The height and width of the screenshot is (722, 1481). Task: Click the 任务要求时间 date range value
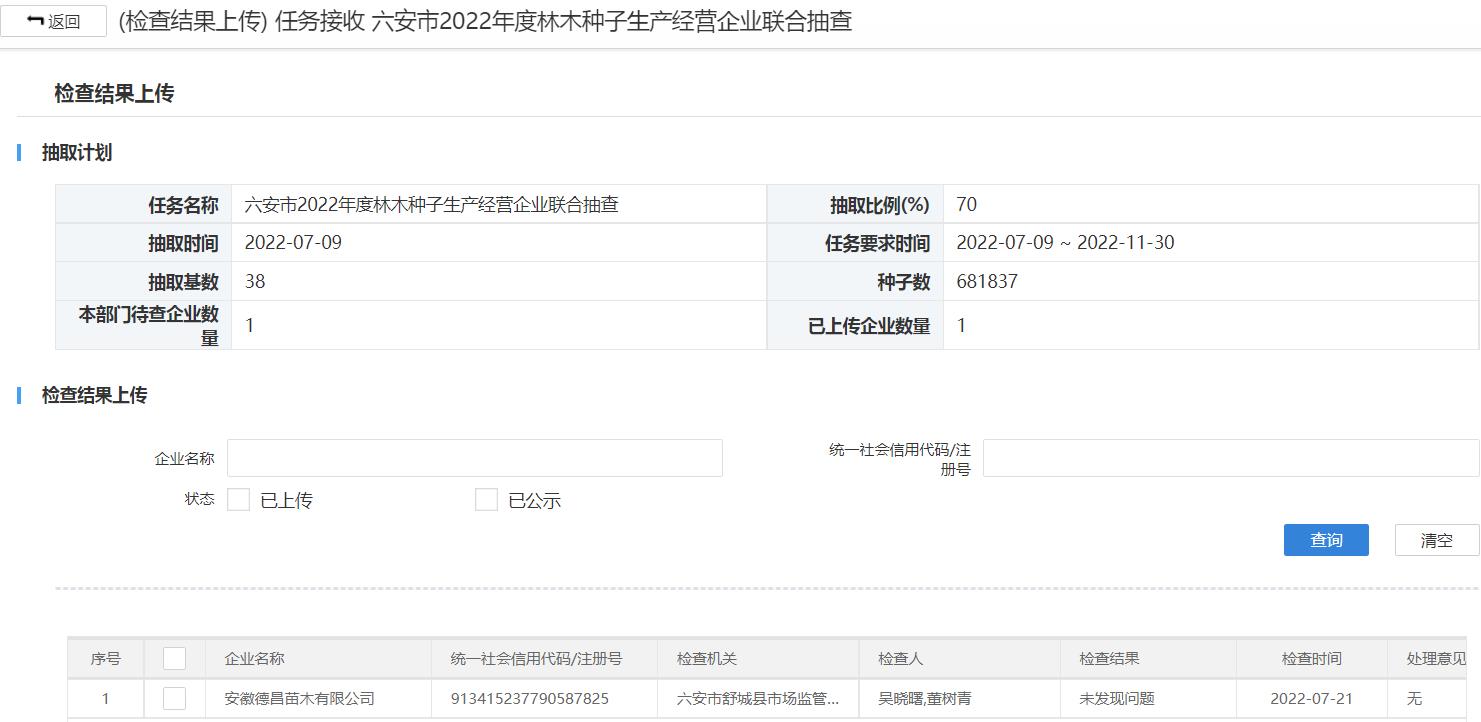click(1065, 243)
